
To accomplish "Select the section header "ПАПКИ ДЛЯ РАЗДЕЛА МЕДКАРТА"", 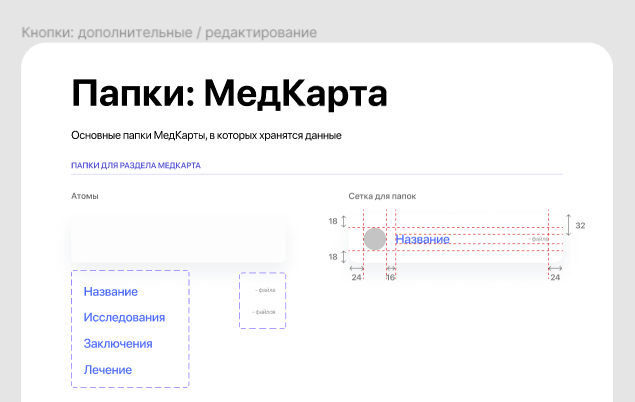I will (136, 165).
